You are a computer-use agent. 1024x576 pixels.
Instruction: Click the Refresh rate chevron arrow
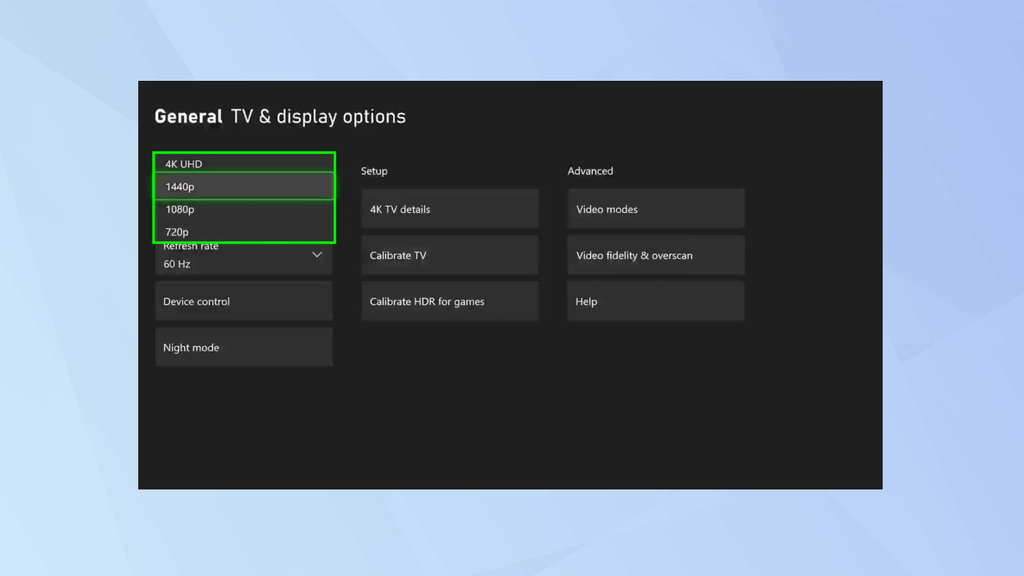pos(316,256)
